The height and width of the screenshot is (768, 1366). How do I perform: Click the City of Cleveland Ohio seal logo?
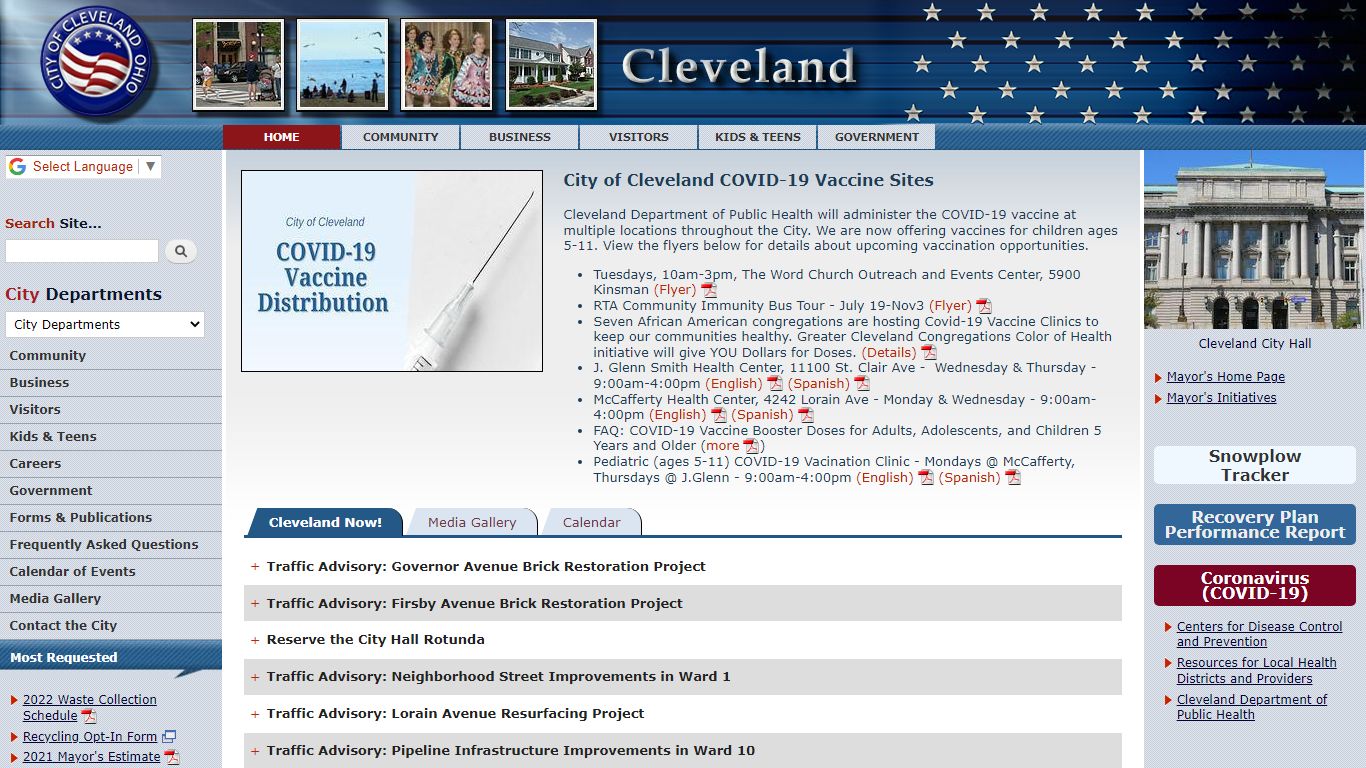point(97,61)
